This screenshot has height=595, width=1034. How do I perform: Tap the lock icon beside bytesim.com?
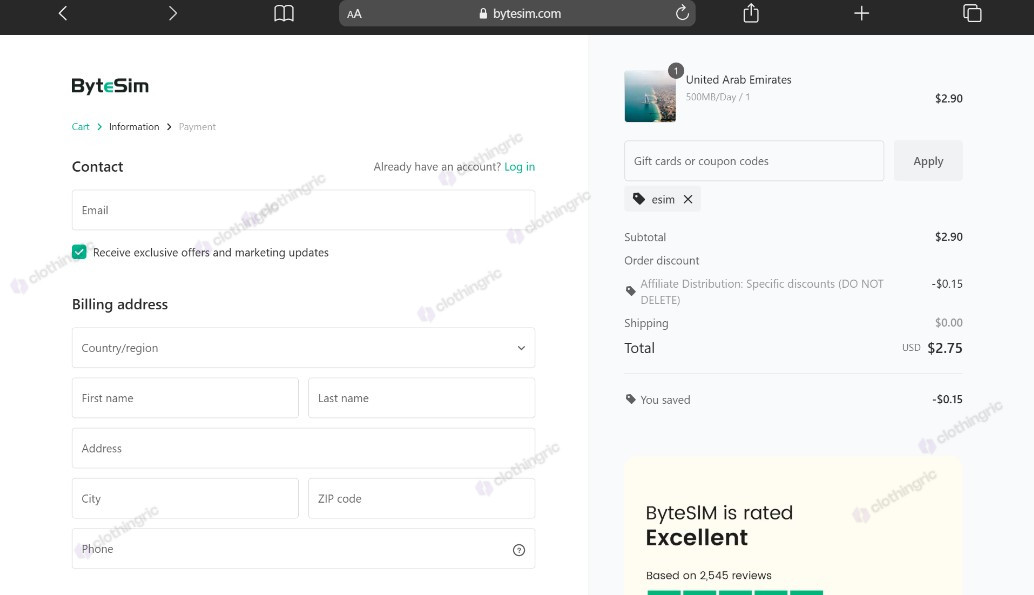pos(483,13)
